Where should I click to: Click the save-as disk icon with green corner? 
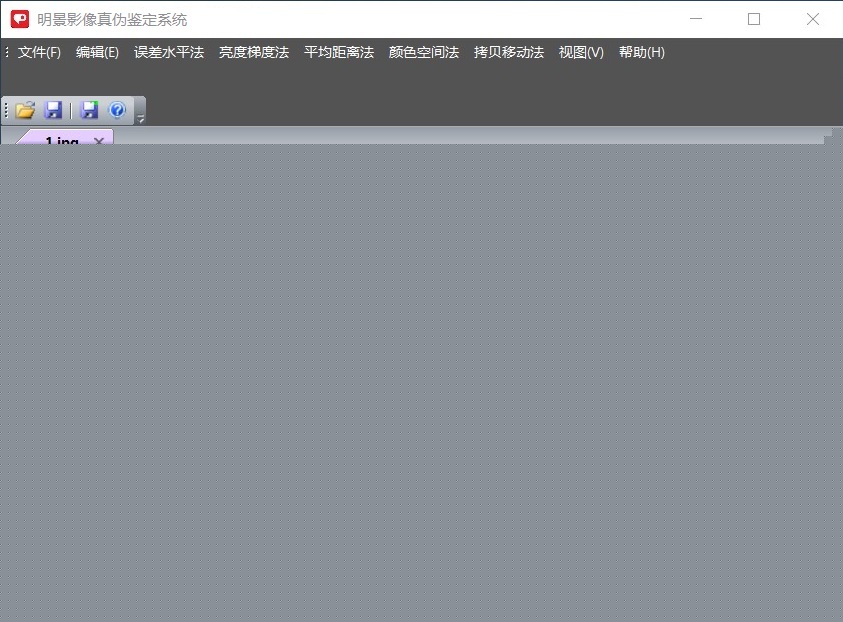click(x=89, y=110)
